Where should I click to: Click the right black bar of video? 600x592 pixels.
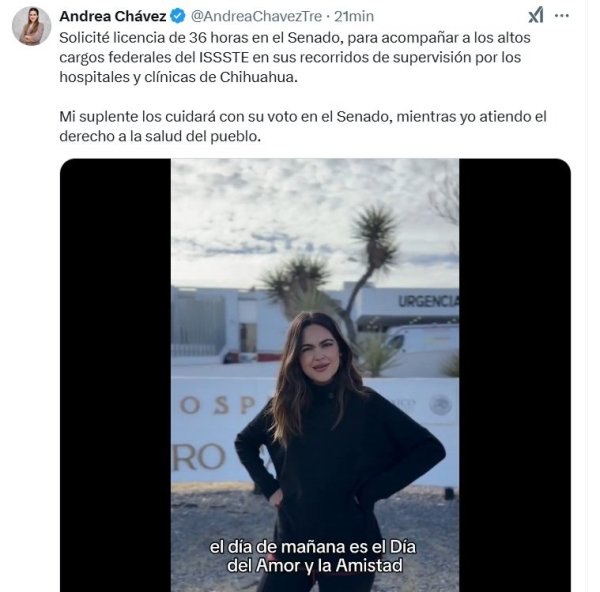[x=515, y=375]
